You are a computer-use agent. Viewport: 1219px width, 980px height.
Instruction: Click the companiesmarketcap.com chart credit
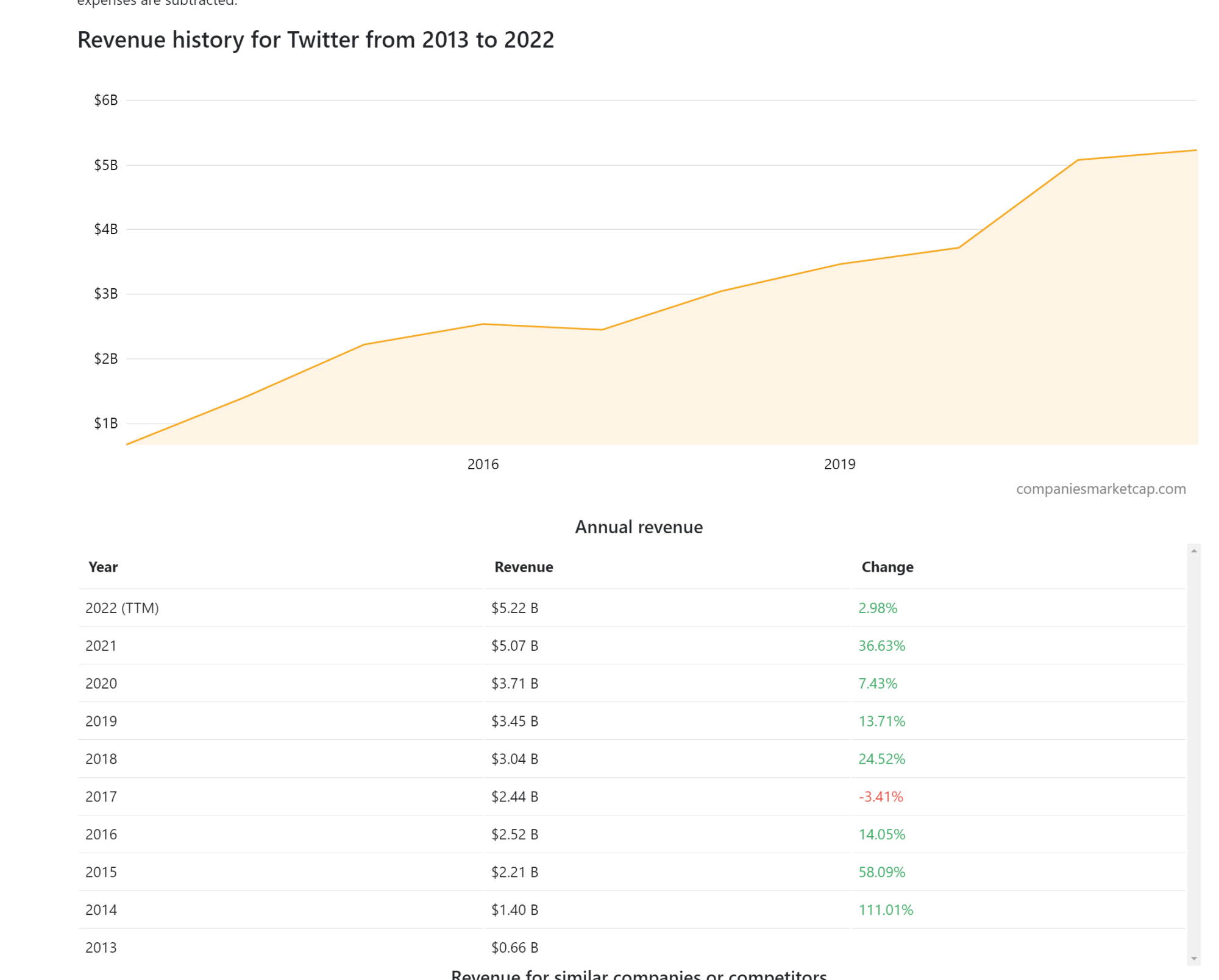pyautogui.click(x=1100, y=489)
